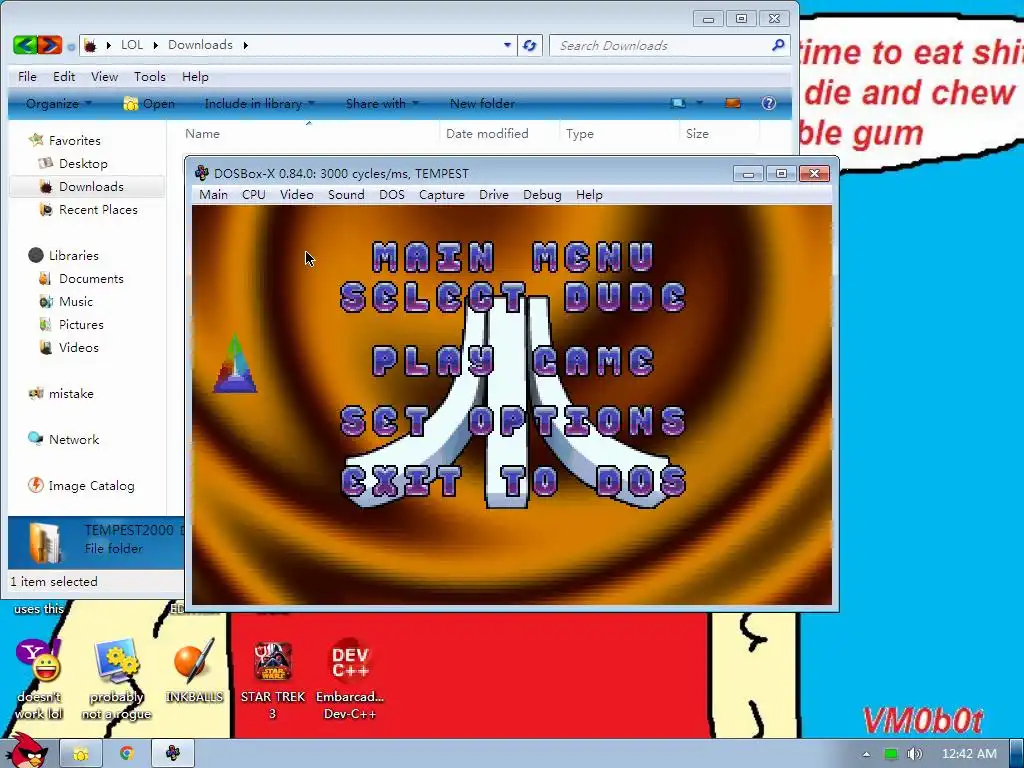This screenshot has width=1024, height=768.
Task: Choose EXIT TO DOS in Tempest menu
Action: (x=513, y=481)
